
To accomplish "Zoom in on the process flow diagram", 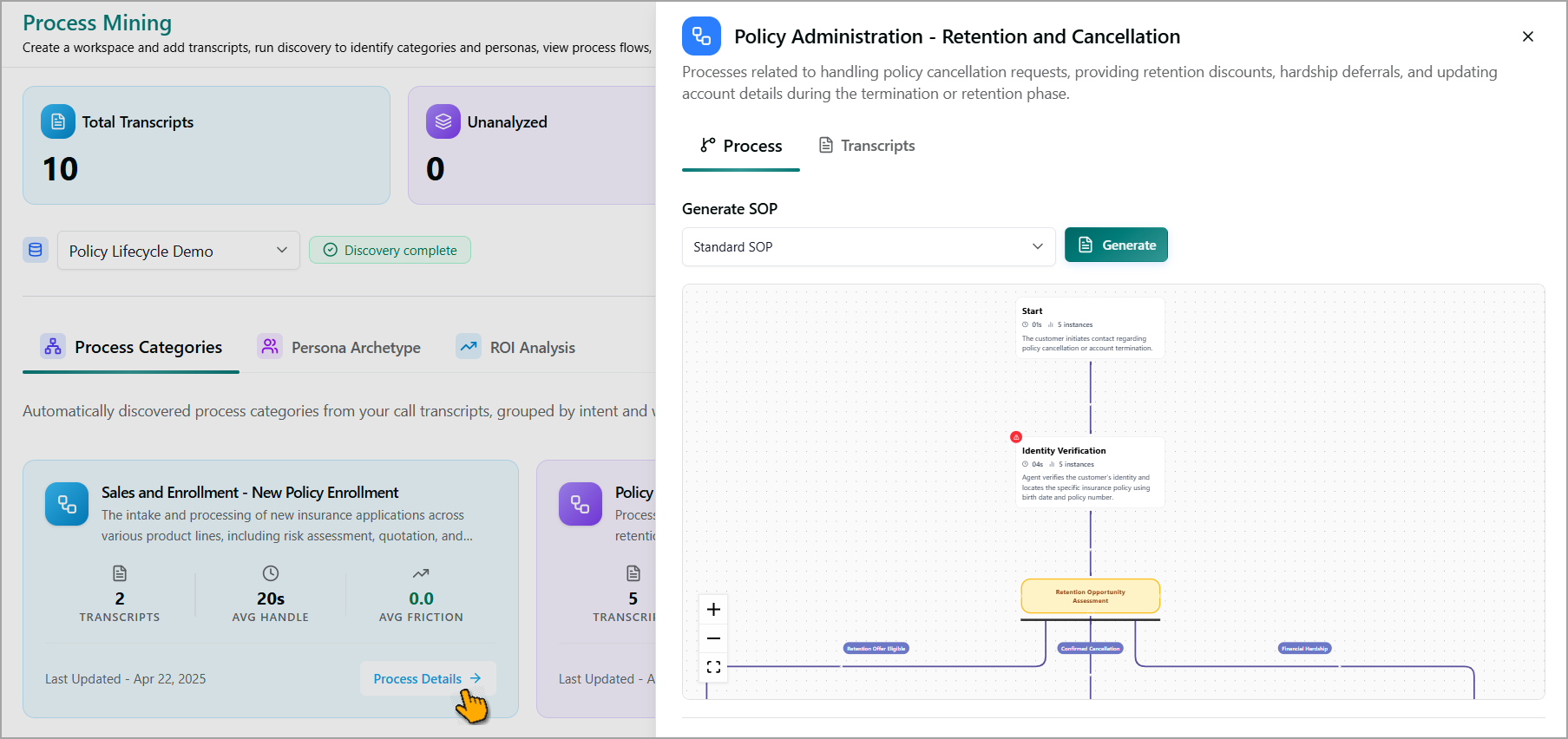I will point(713,610).
